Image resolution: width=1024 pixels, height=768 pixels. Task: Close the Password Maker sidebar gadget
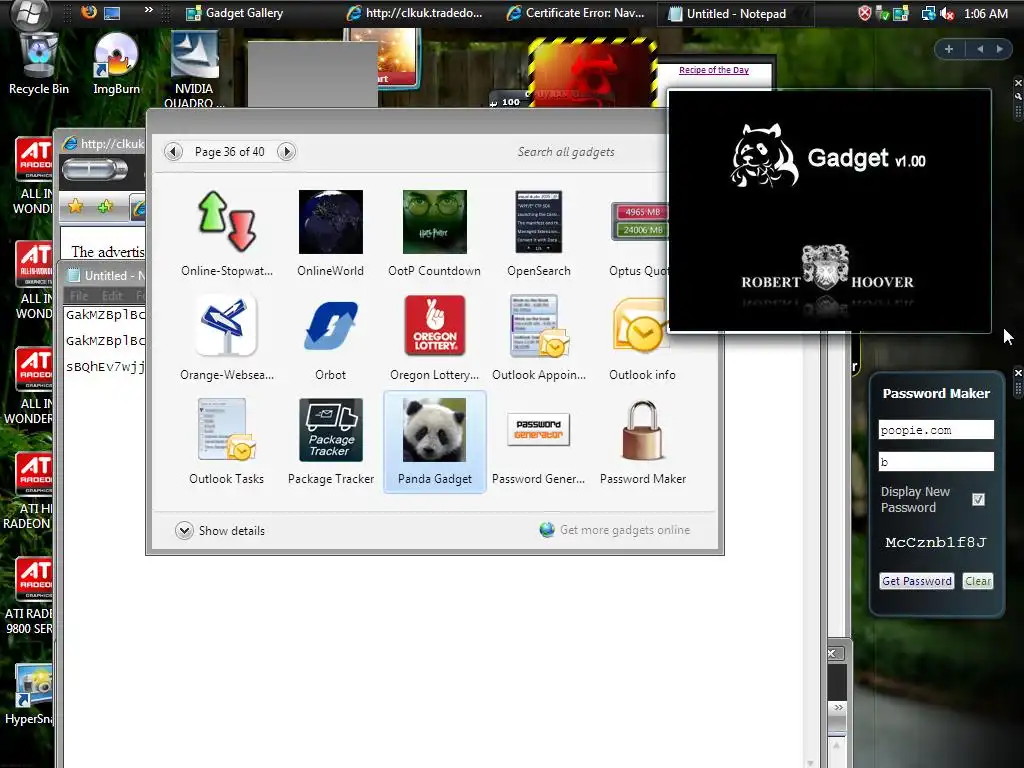[x=1018, y=373]
